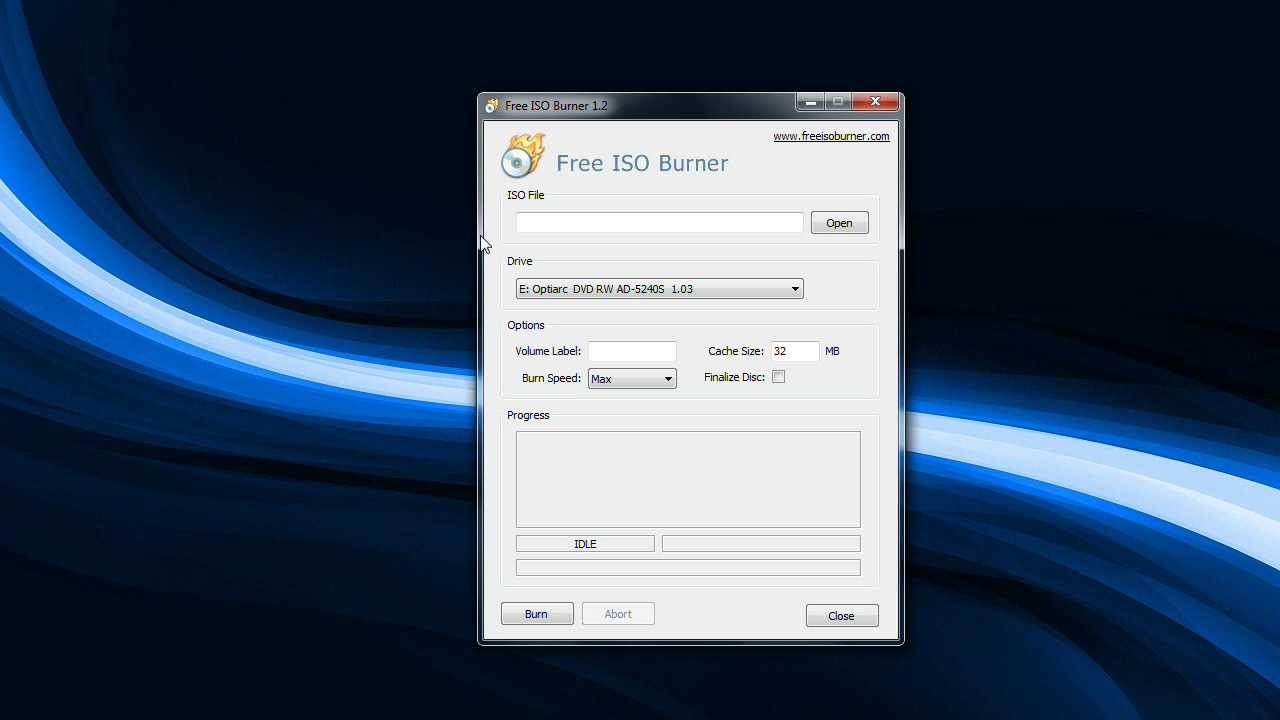The height and width of the screenshot is (720, 1280).
Task: Open the Burn Speed dropdown
Action: [x=632, y=379]
